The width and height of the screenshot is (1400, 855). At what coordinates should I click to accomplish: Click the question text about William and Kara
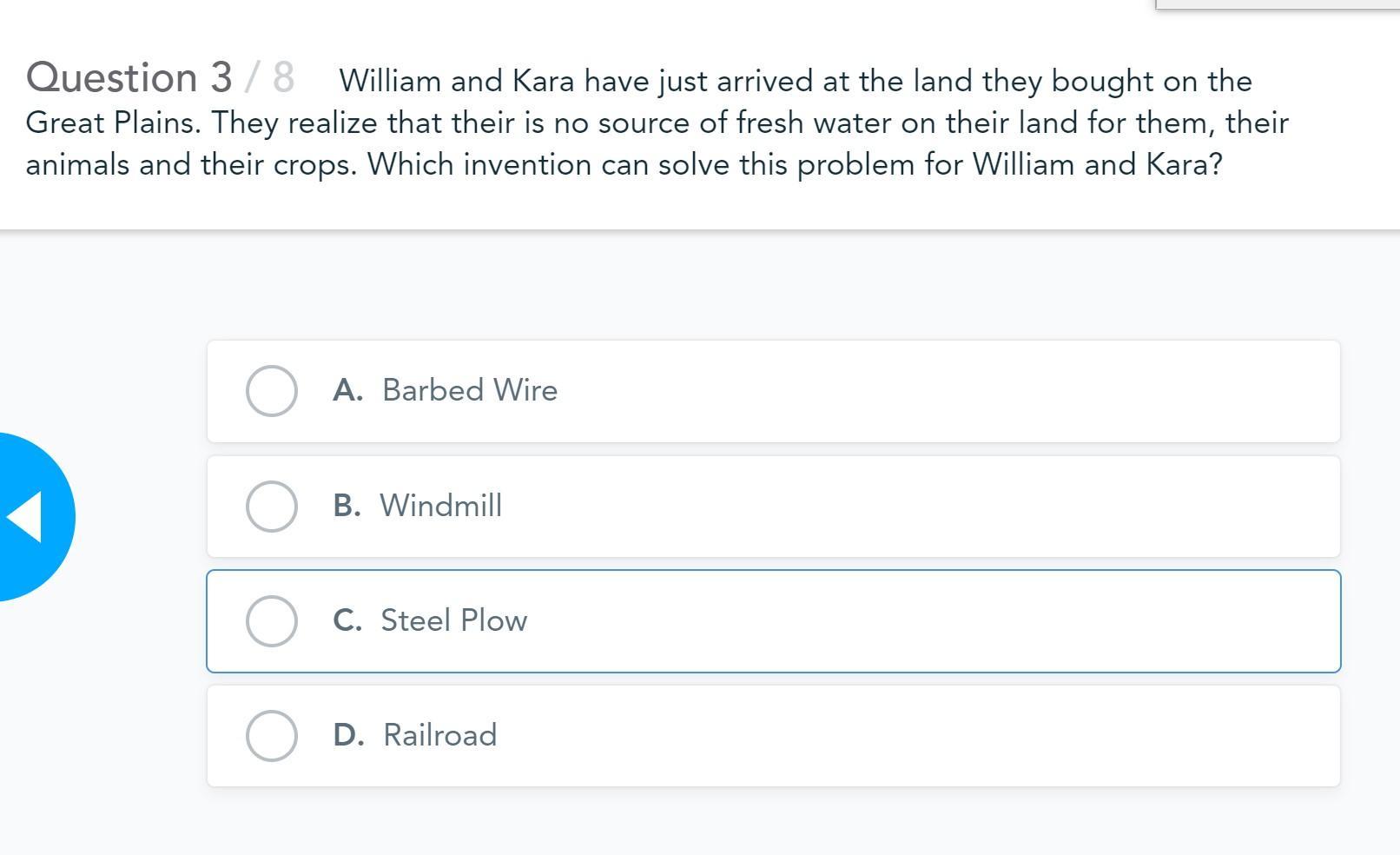(657, 123)
